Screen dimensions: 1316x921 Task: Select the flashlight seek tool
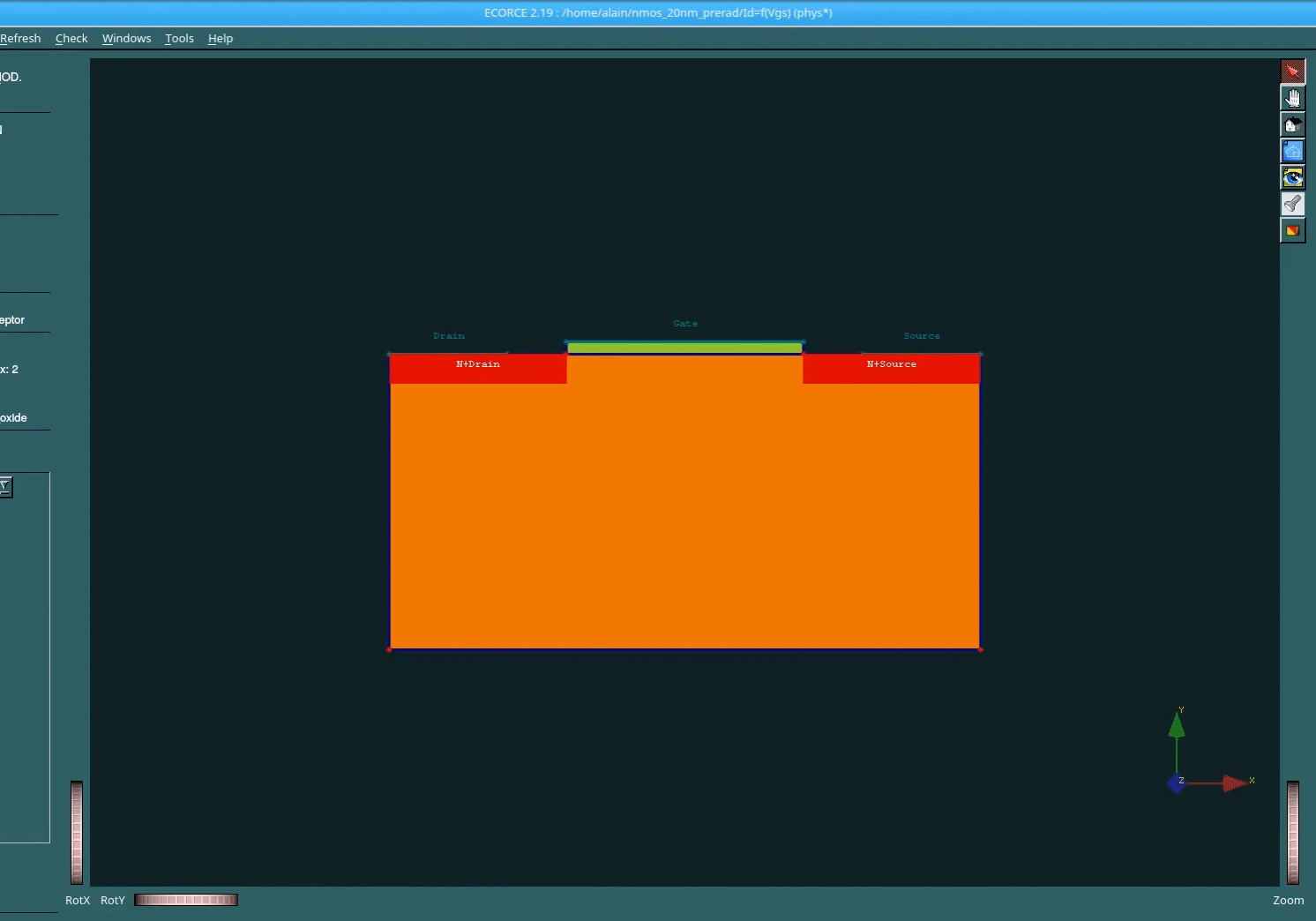(1292, 204)
